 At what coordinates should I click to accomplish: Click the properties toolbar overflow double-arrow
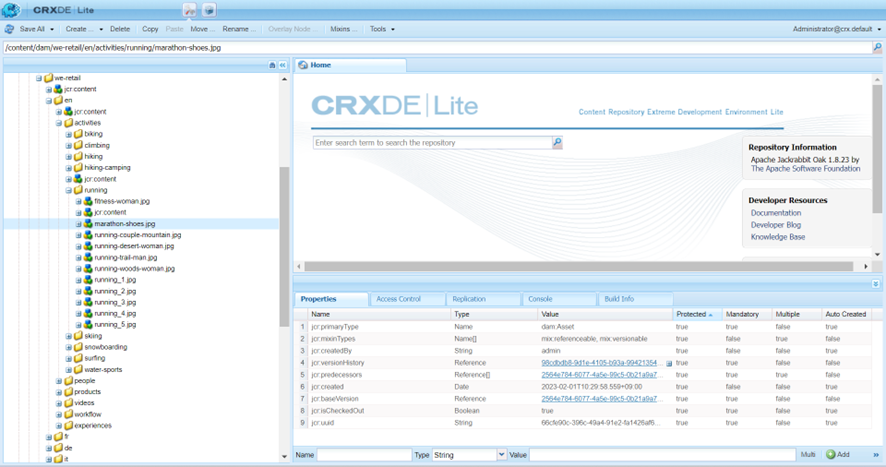pos(876,455)
